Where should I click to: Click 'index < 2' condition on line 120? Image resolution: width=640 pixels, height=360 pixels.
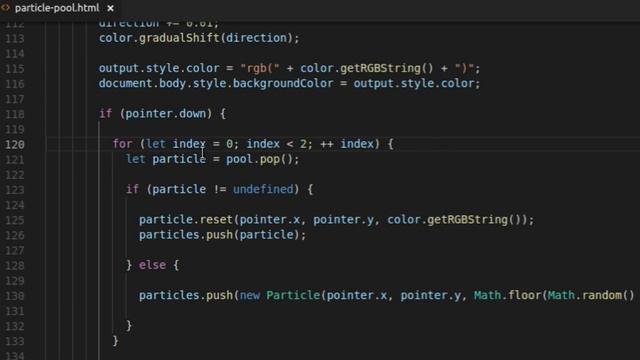pyautogui.click(x=276, y=144)
